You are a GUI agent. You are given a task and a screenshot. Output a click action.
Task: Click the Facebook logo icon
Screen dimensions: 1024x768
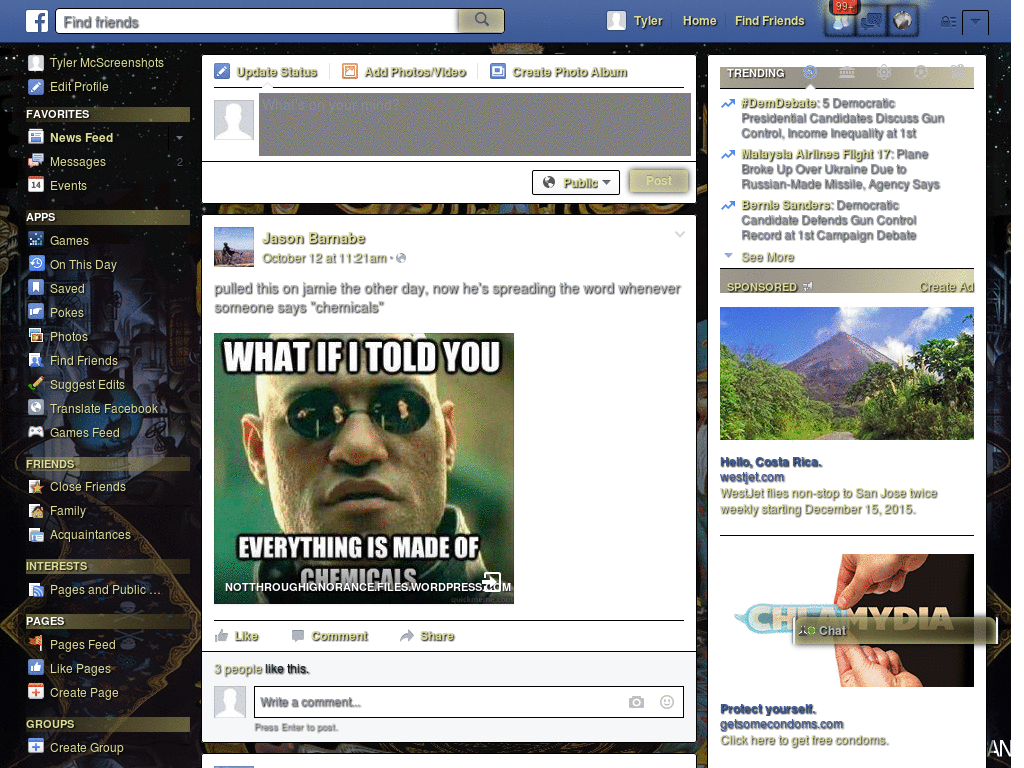point(37,21)
